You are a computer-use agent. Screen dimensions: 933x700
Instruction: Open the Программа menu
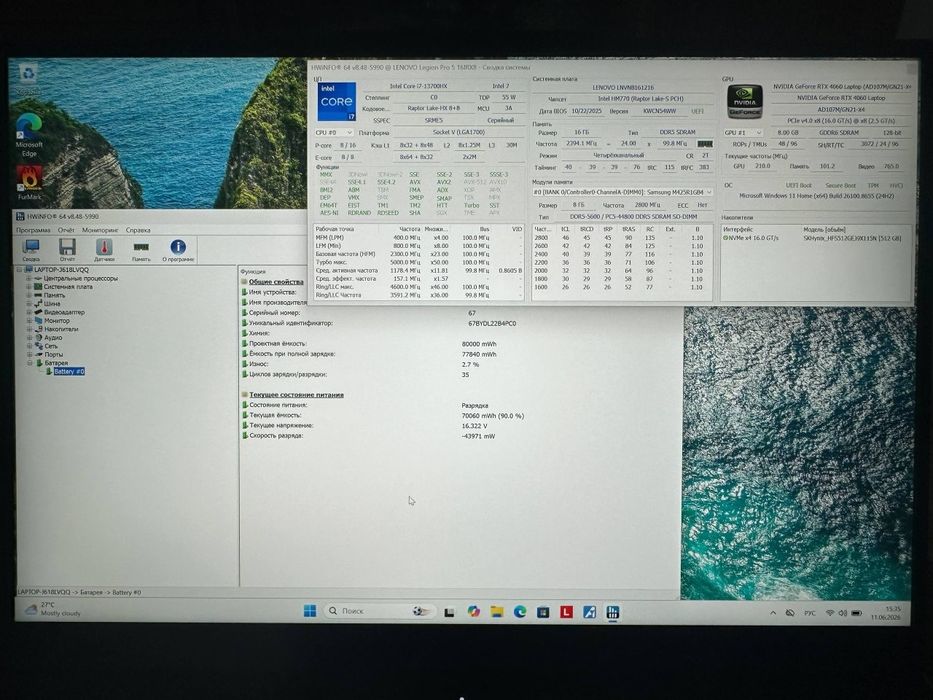click(33, 230)
